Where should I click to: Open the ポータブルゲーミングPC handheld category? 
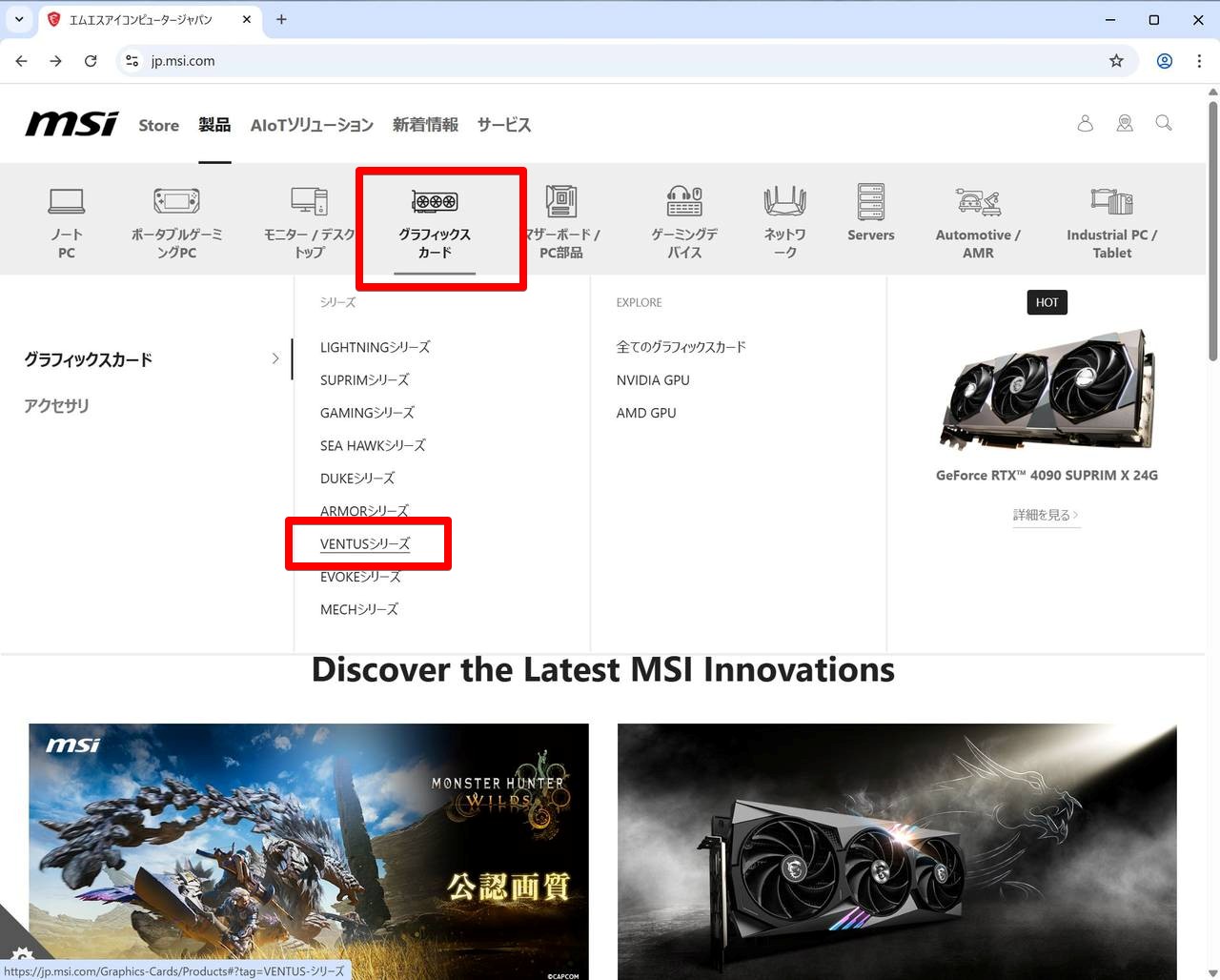coord(176,223)
